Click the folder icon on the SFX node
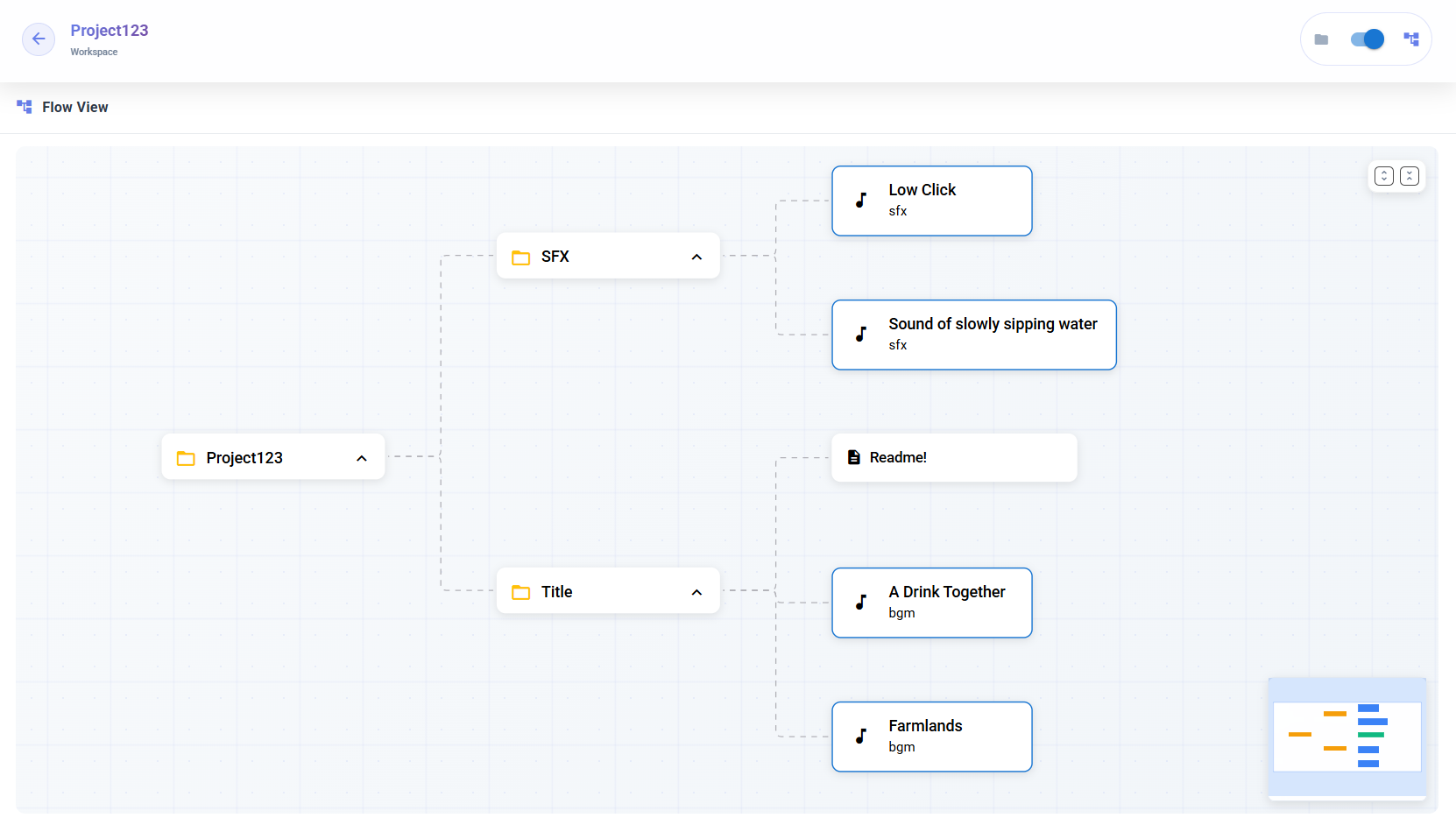Image resolution: width=1456 pixels, height=825 pixels. coord(521,256)
